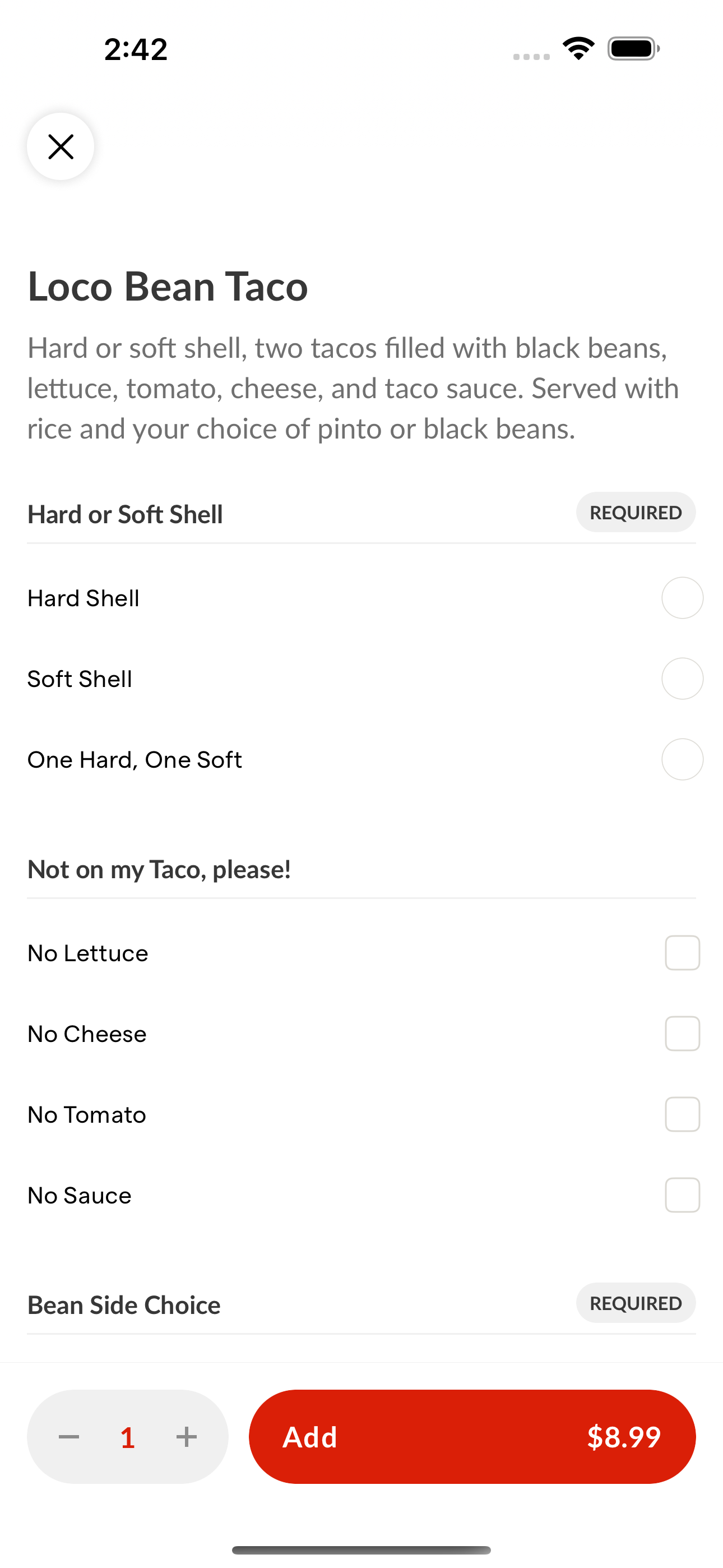Tap the minus icon to decrease quantity

[x=69, y=1437]
